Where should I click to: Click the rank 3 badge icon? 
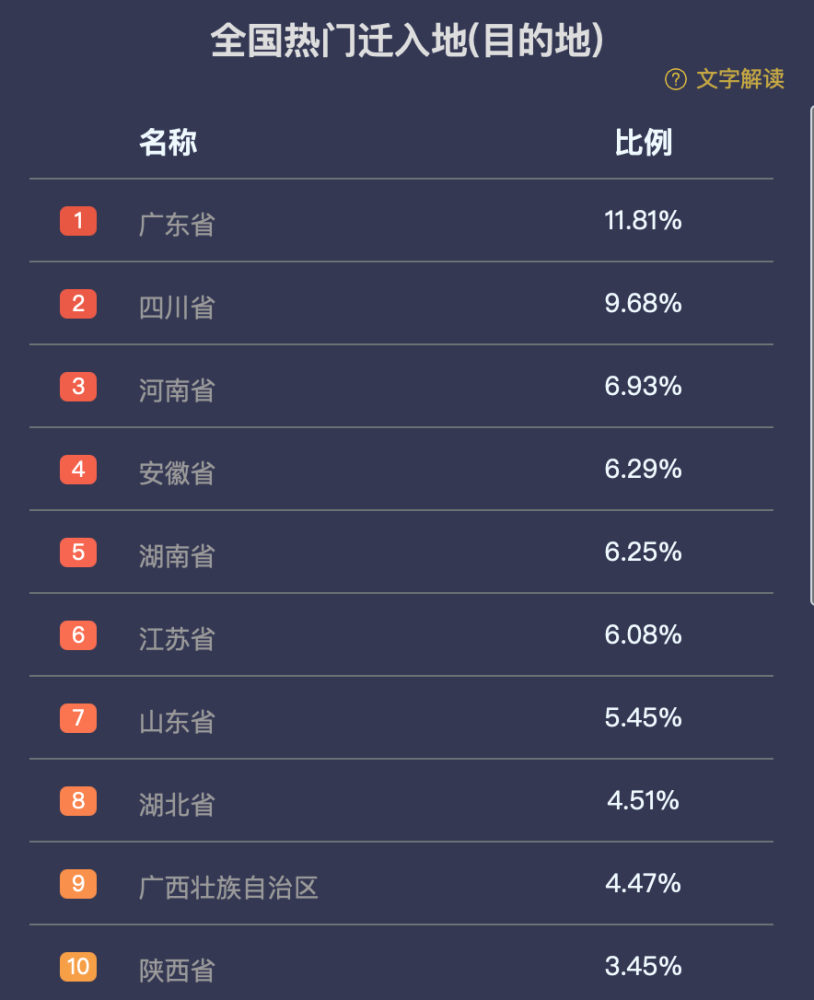78,386
